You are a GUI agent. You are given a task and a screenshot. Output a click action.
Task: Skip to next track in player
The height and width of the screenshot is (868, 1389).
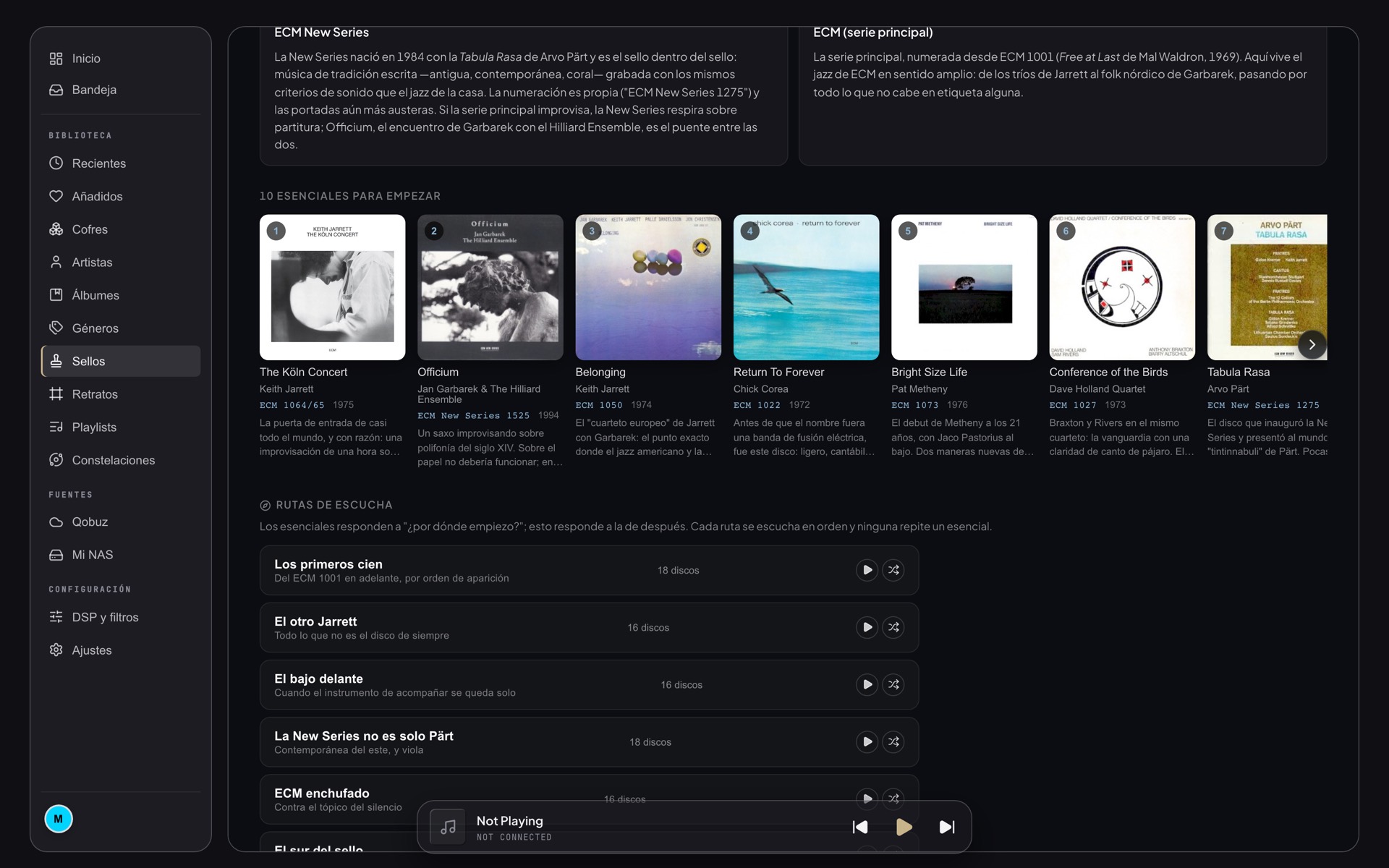(947, 827)
